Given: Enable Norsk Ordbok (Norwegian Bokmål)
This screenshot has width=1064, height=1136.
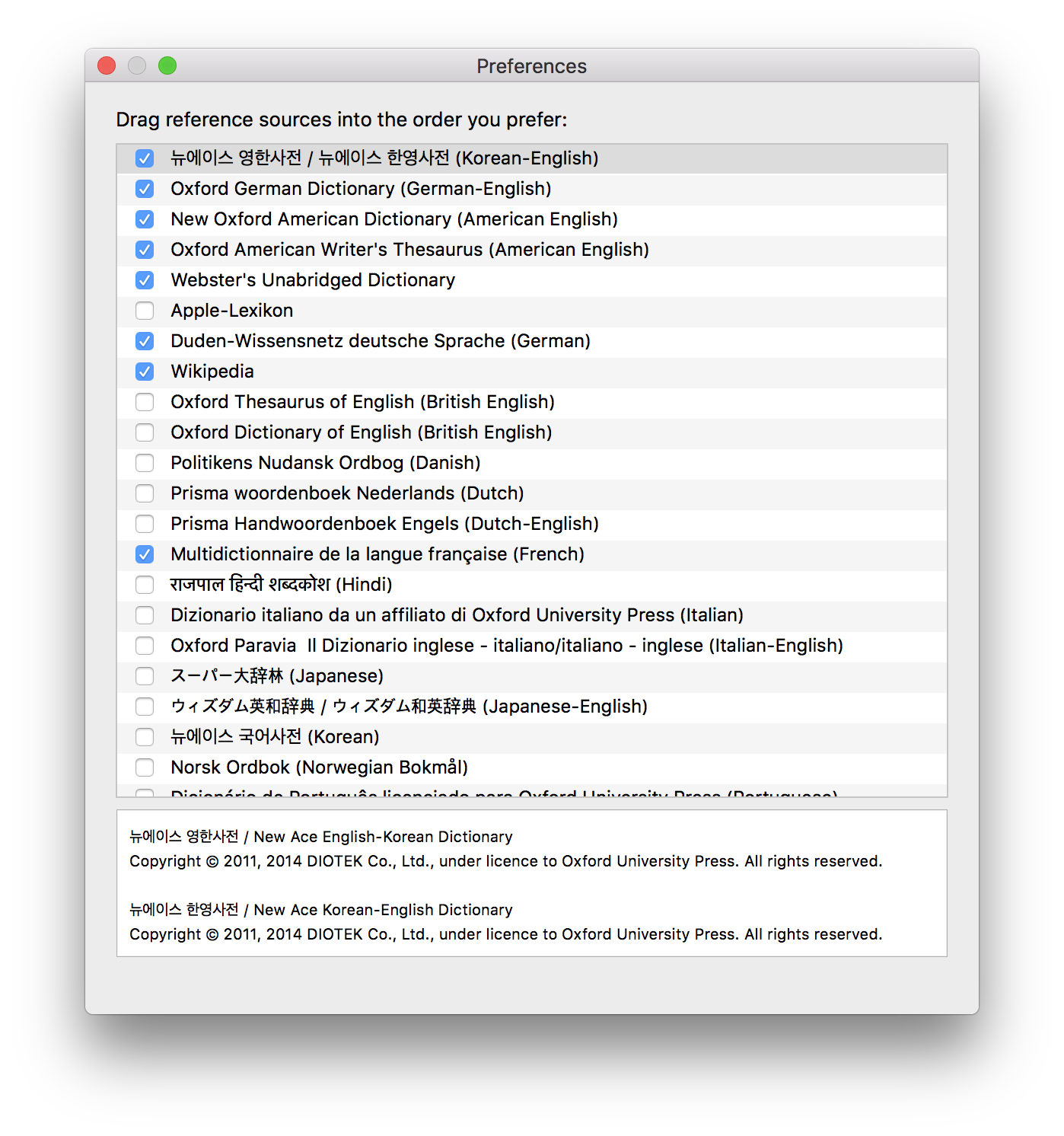Looking at the screenshot, I should [x=145, y=767].
